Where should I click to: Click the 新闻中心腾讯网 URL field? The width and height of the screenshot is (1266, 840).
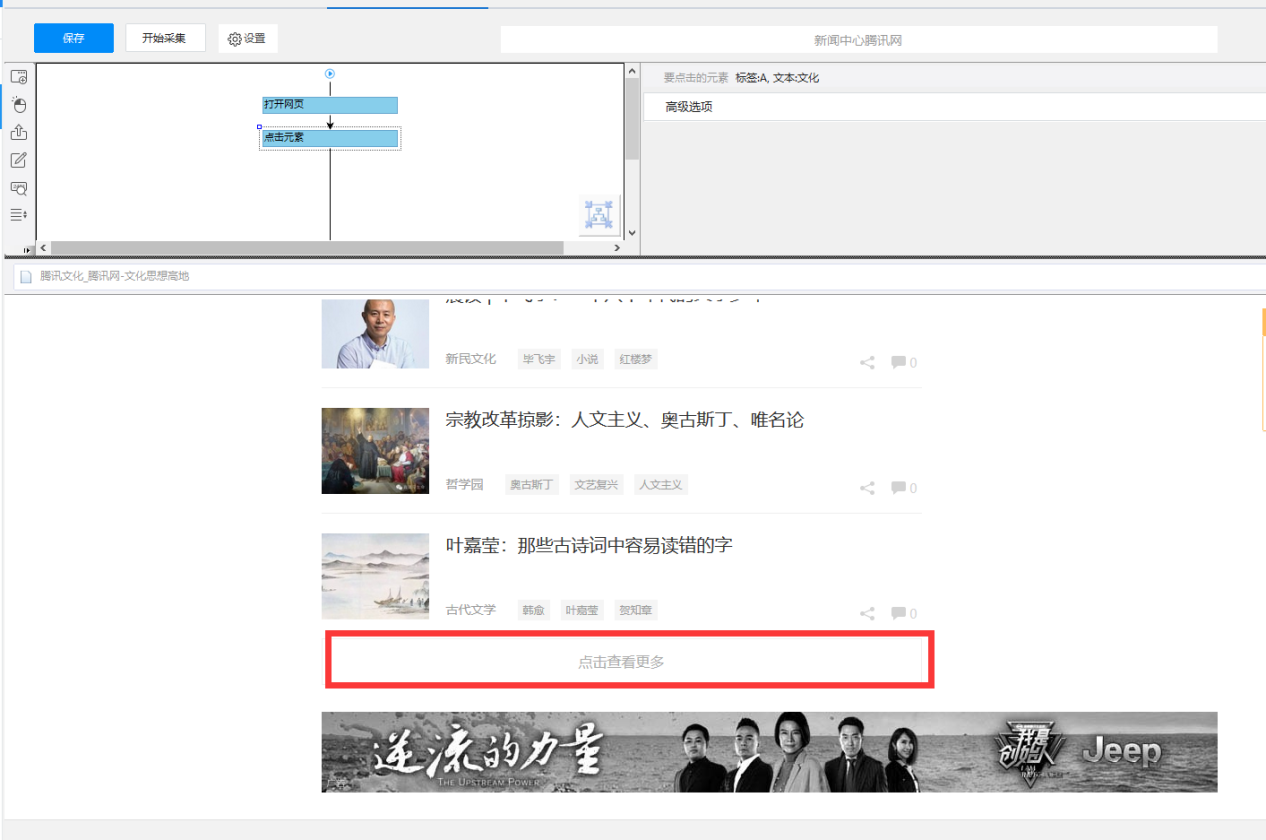point(858,39)
